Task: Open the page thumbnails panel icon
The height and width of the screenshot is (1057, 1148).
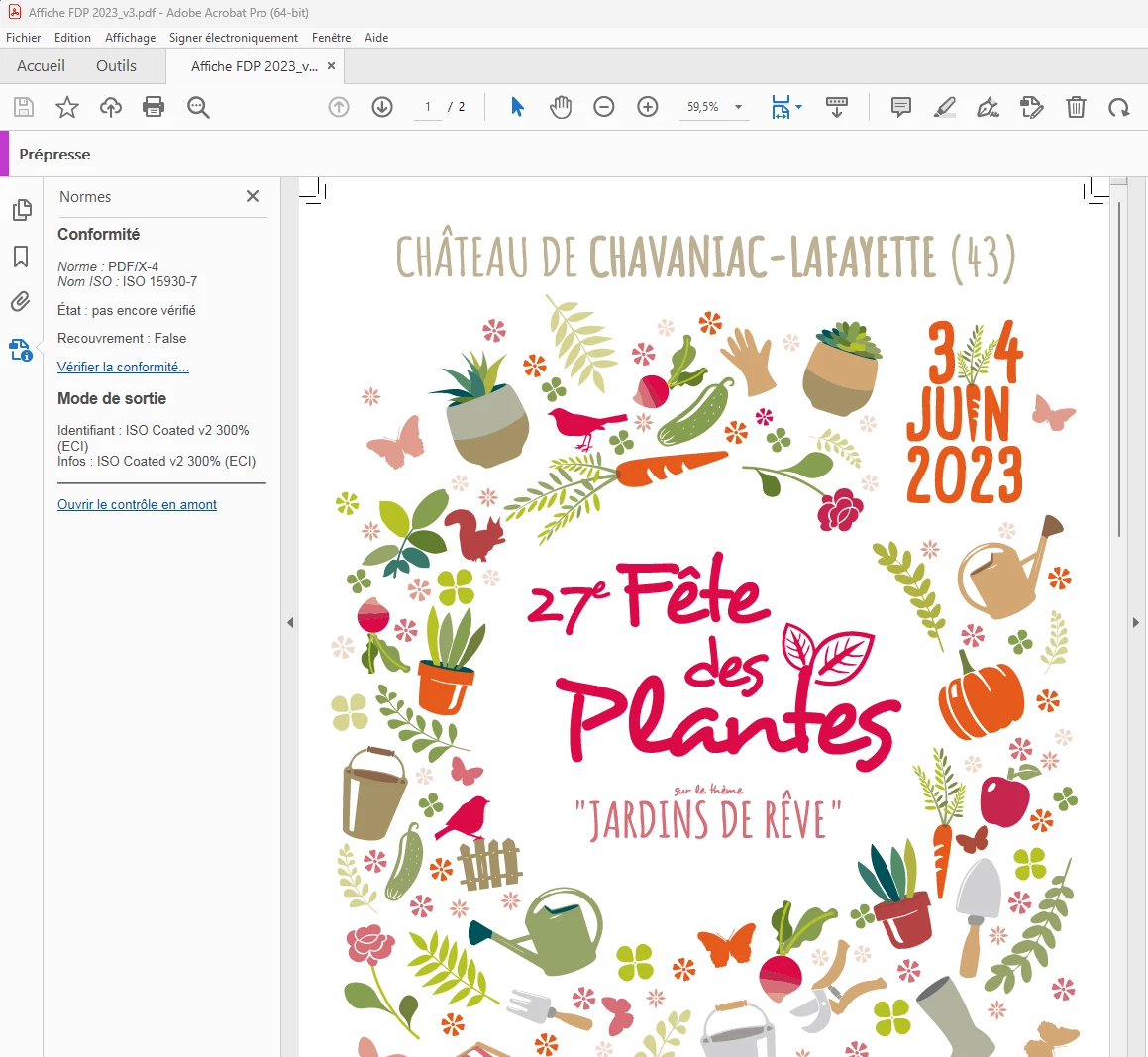Action: point(21,210)
